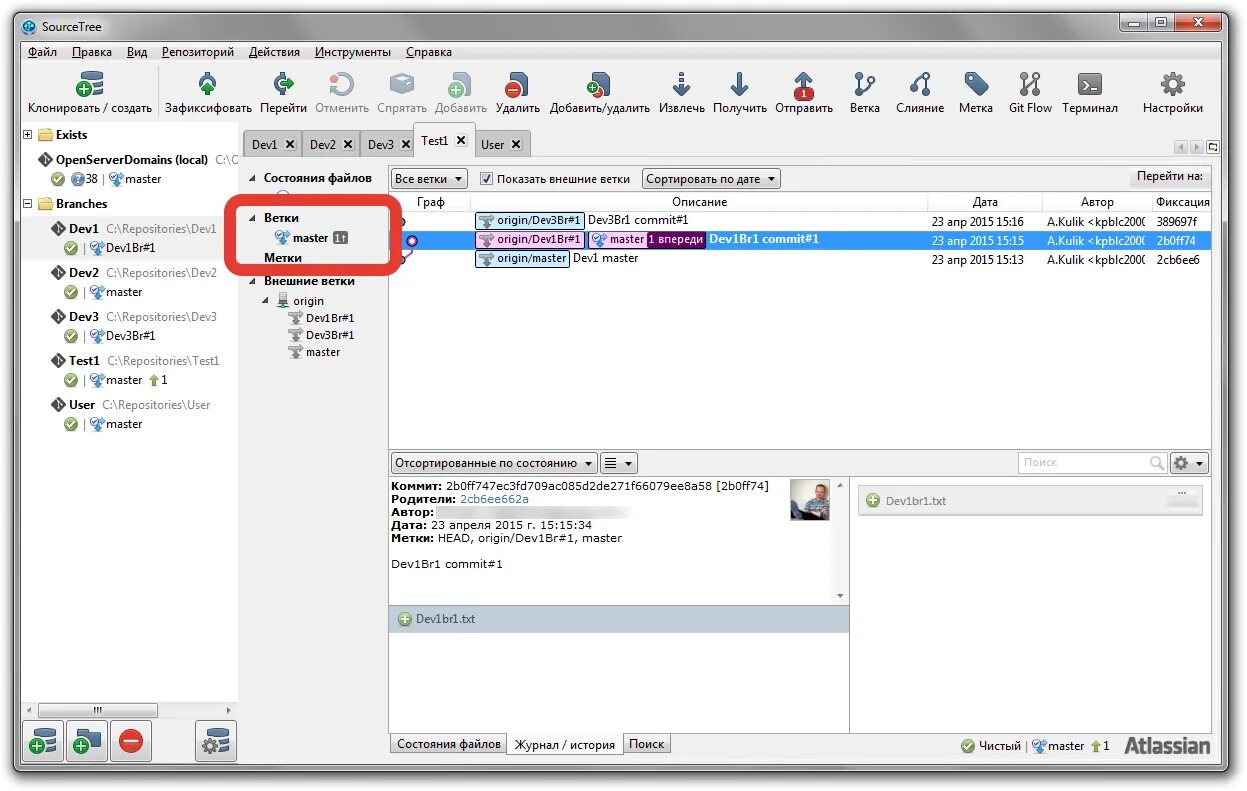Open the gear options dropdown near the search box
The width and height of the screenshot is (1247, 791).
(1189, 463)
